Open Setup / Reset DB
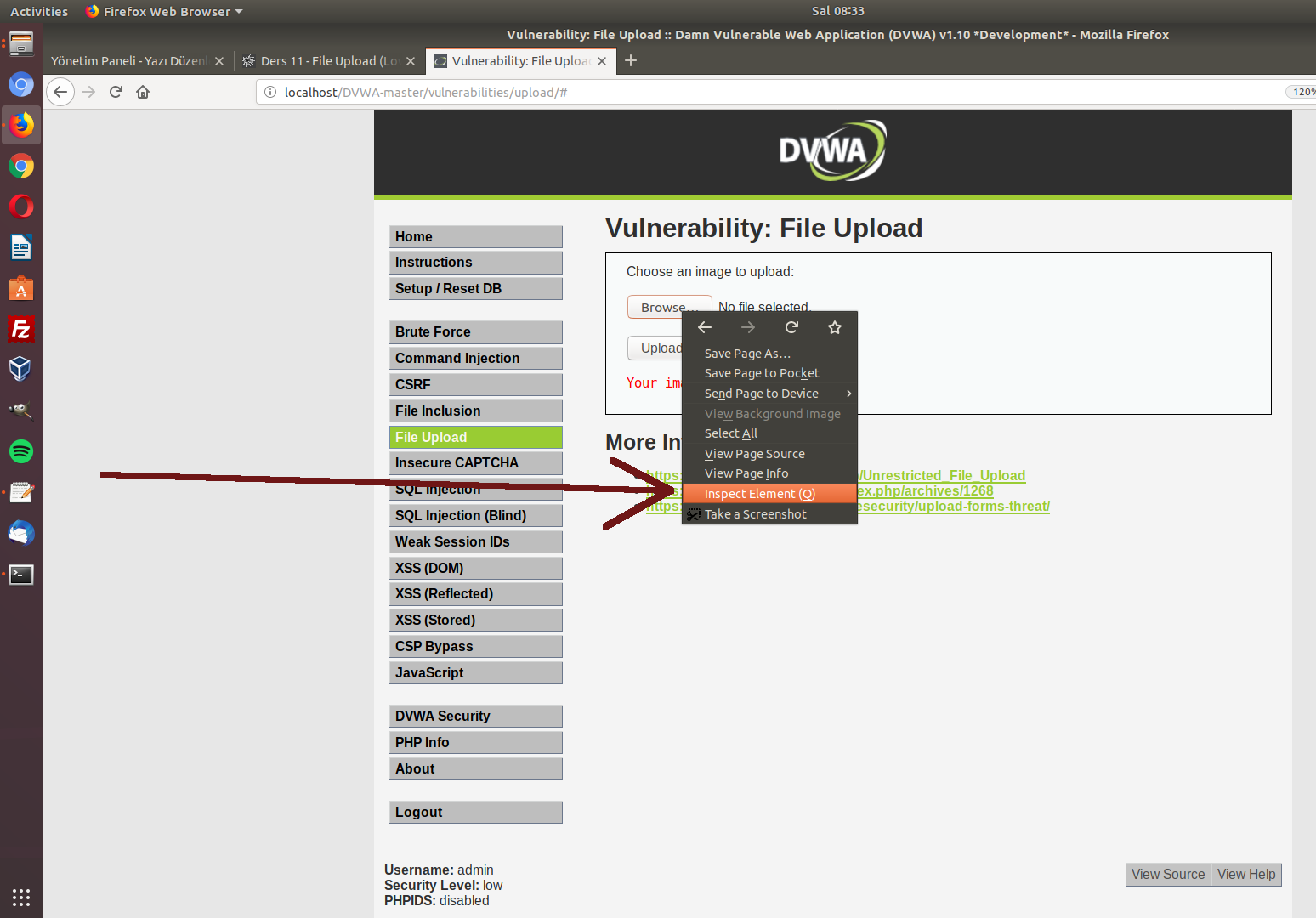Viewport: 1316px width, 918px height. [476, 289]
